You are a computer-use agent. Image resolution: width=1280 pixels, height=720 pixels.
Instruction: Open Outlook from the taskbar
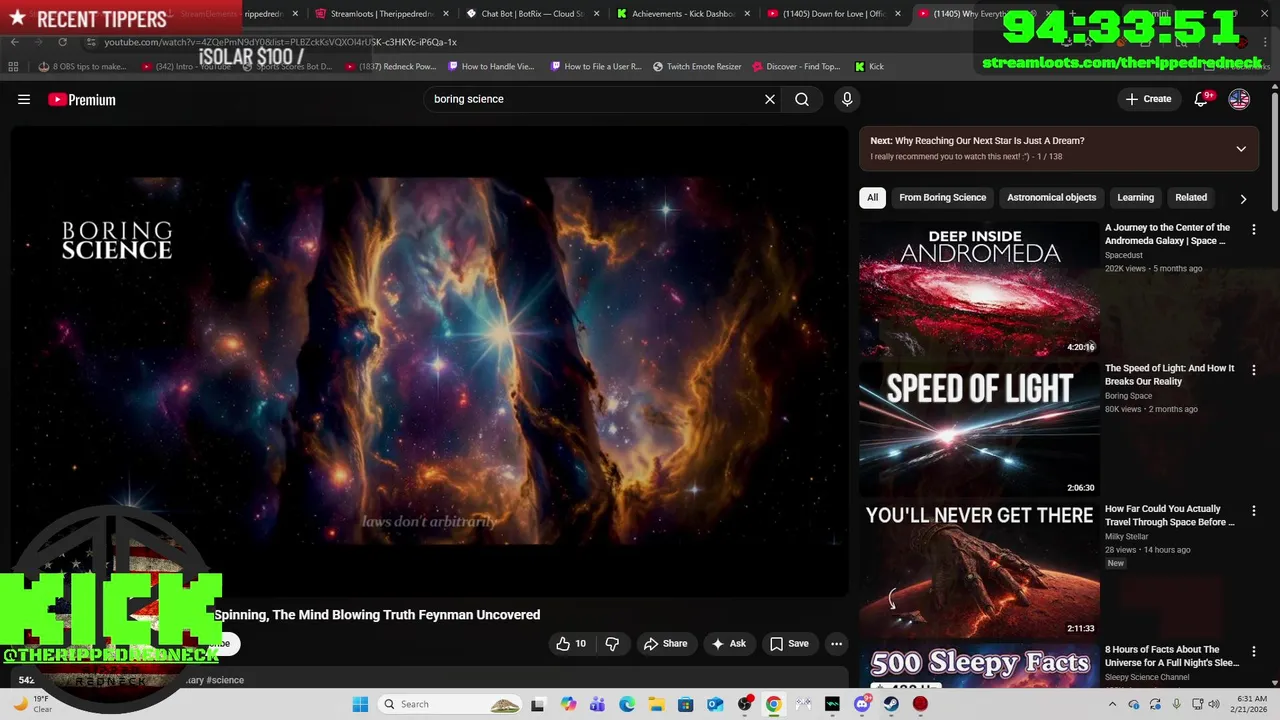pos(715,704)
